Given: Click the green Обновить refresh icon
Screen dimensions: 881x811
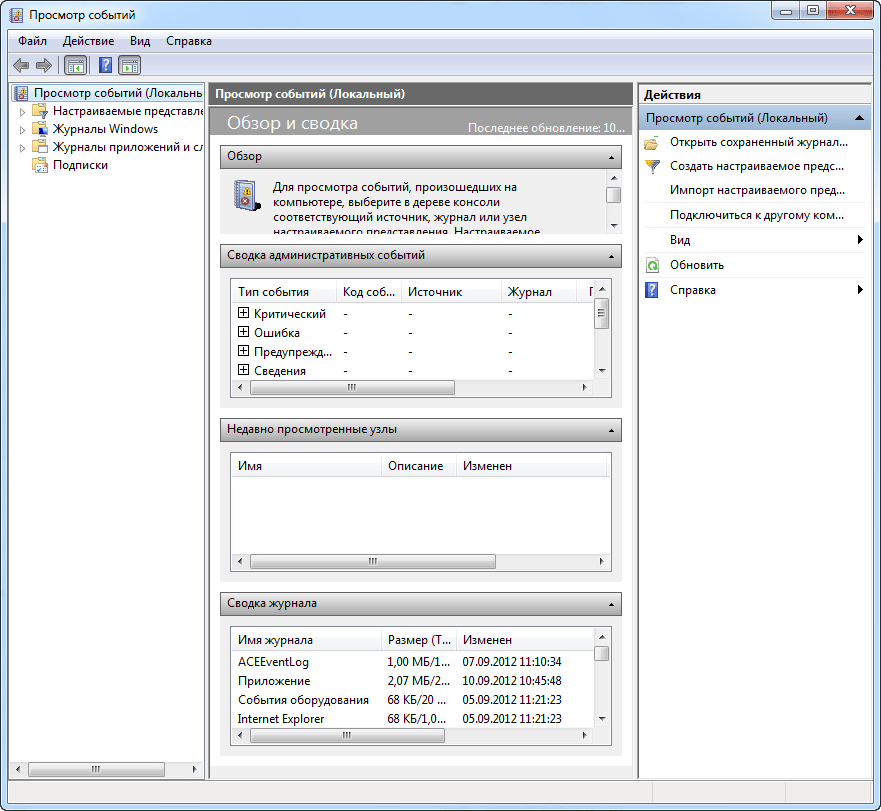Looking at the screenshot, I should tap(652, 265).
